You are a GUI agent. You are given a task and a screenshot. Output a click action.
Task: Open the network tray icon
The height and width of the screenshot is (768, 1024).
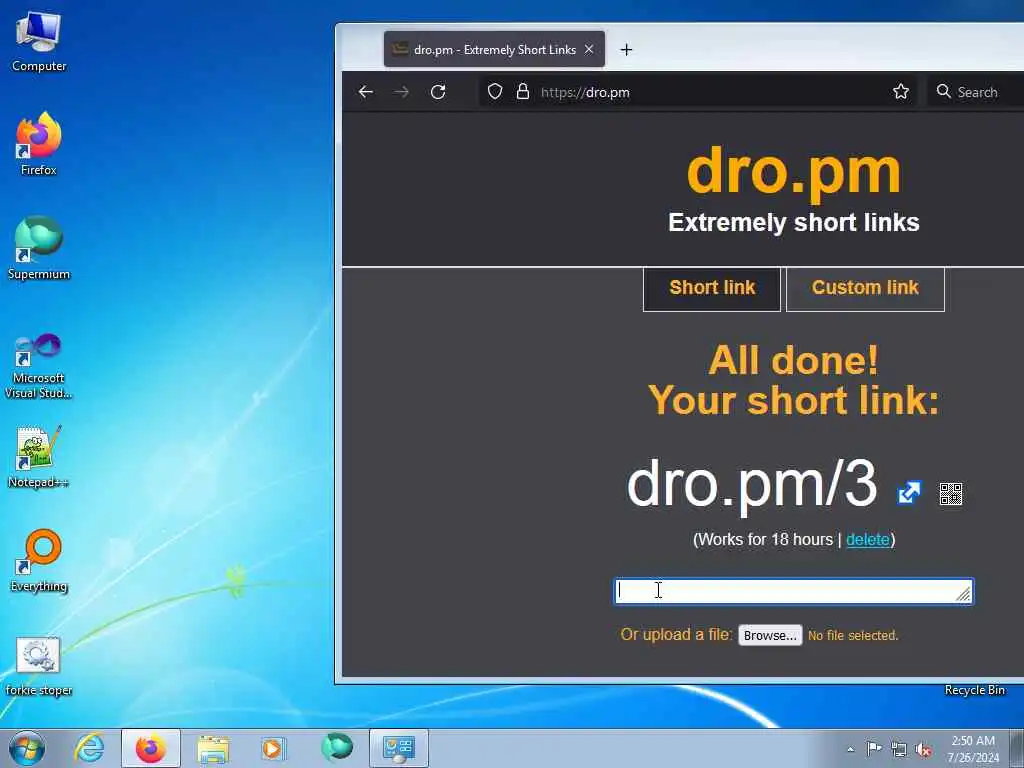(x=899, y=749)
